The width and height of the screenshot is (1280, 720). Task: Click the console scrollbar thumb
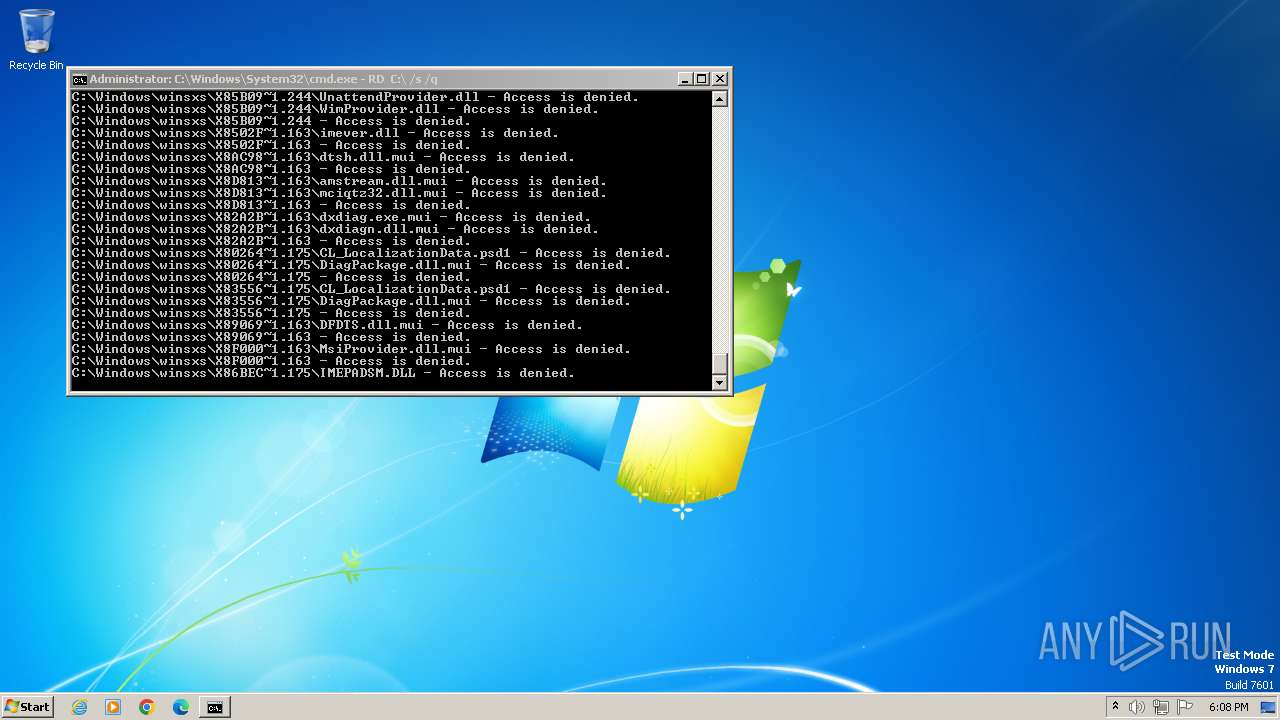click(719, 364)
